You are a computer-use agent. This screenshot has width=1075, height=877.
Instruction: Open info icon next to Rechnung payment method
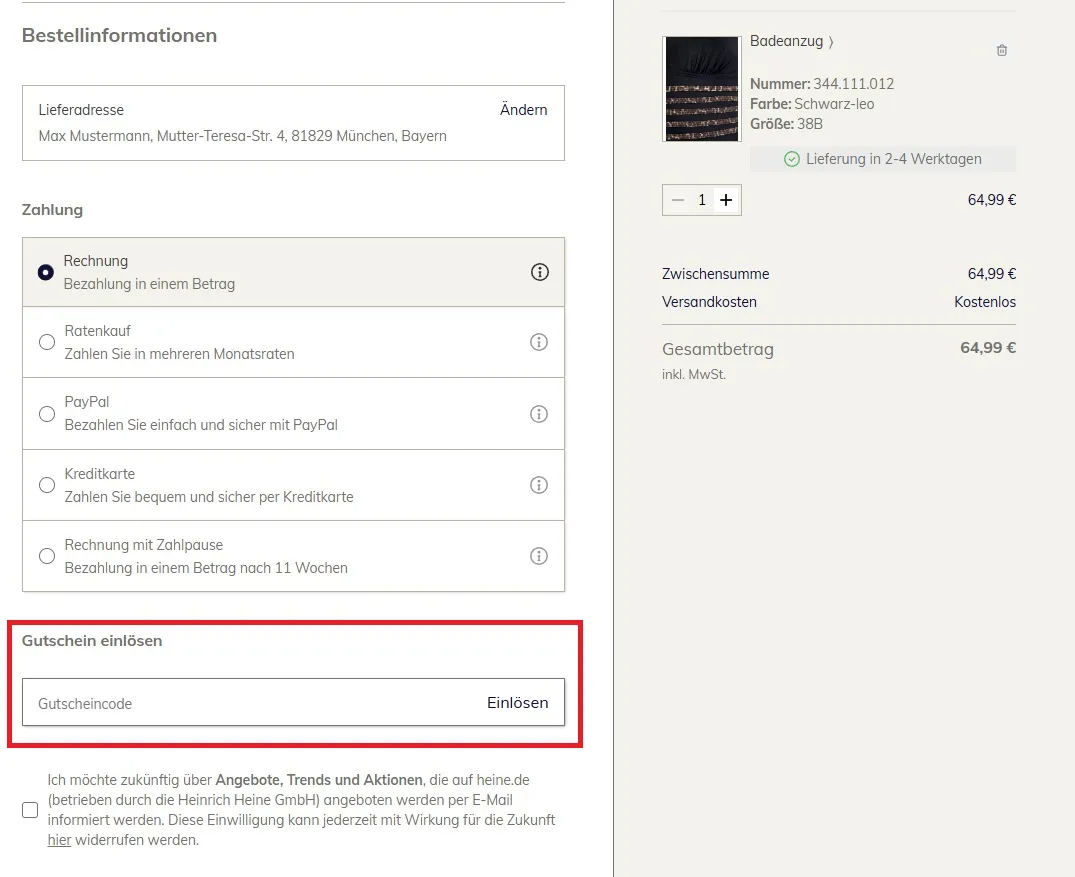click(x=540, y=272)
